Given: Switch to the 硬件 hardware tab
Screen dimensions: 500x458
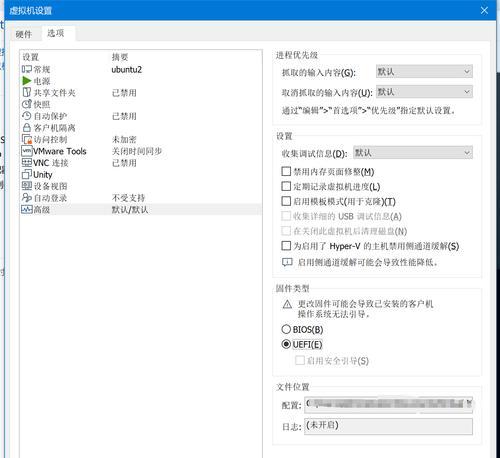Looking at the screenshot, I should [23, 34].
